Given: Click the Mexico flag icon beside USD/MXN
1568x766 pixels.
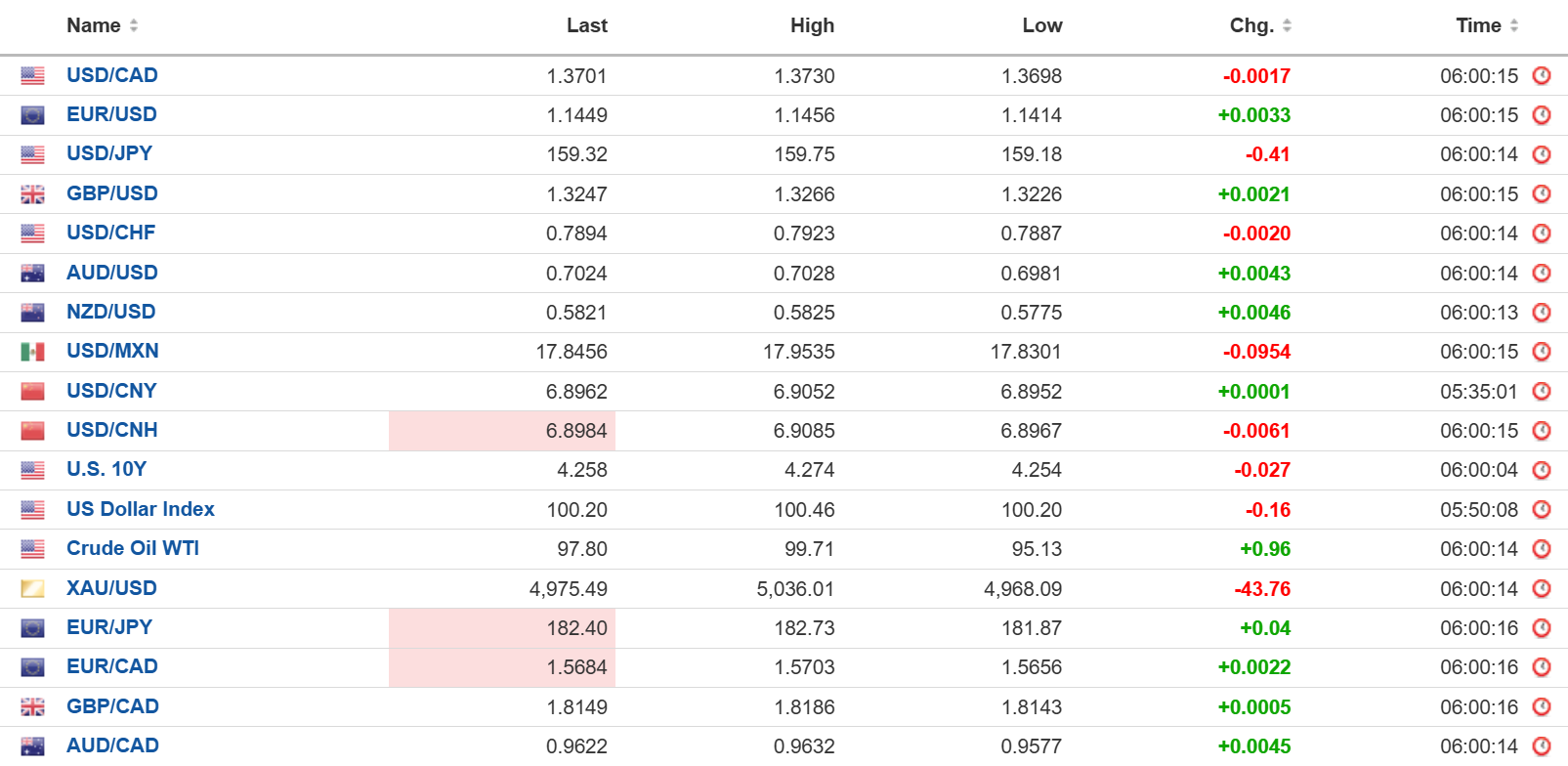Looking at the screenshot, I should click(32, 352).
